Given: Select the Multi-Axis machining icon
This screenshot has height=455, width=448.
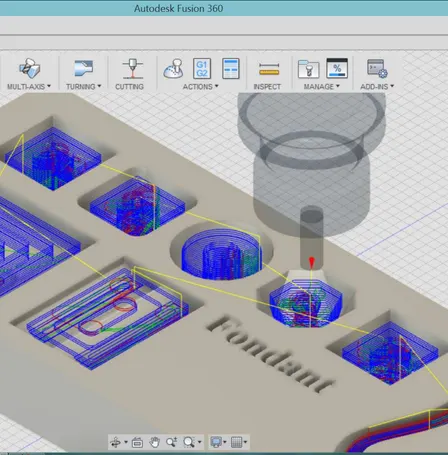Looking at the screenshot, I should click(x=29, y=68).
